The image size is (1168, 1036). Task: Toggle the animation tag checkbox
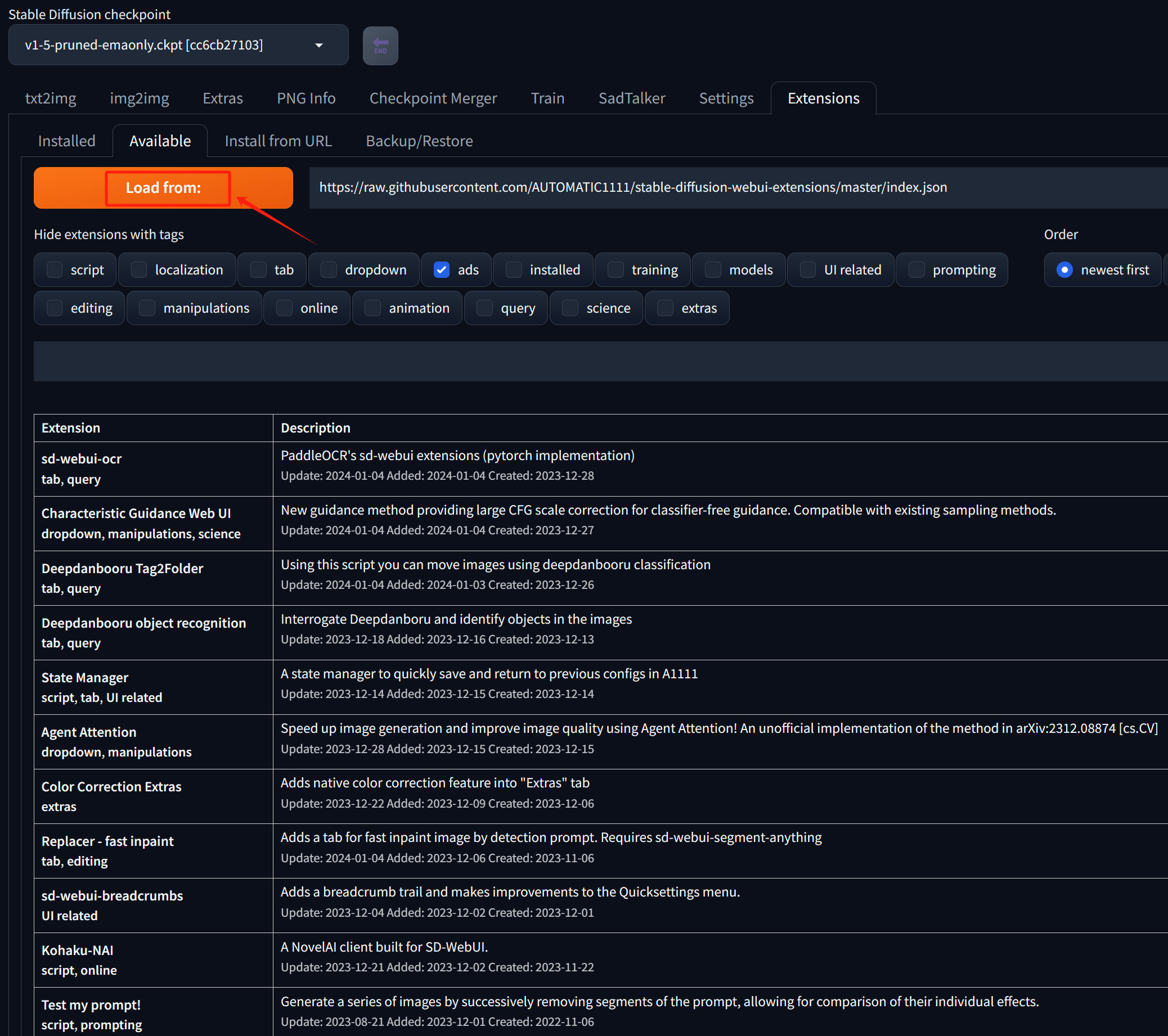[x=372, y=308]
